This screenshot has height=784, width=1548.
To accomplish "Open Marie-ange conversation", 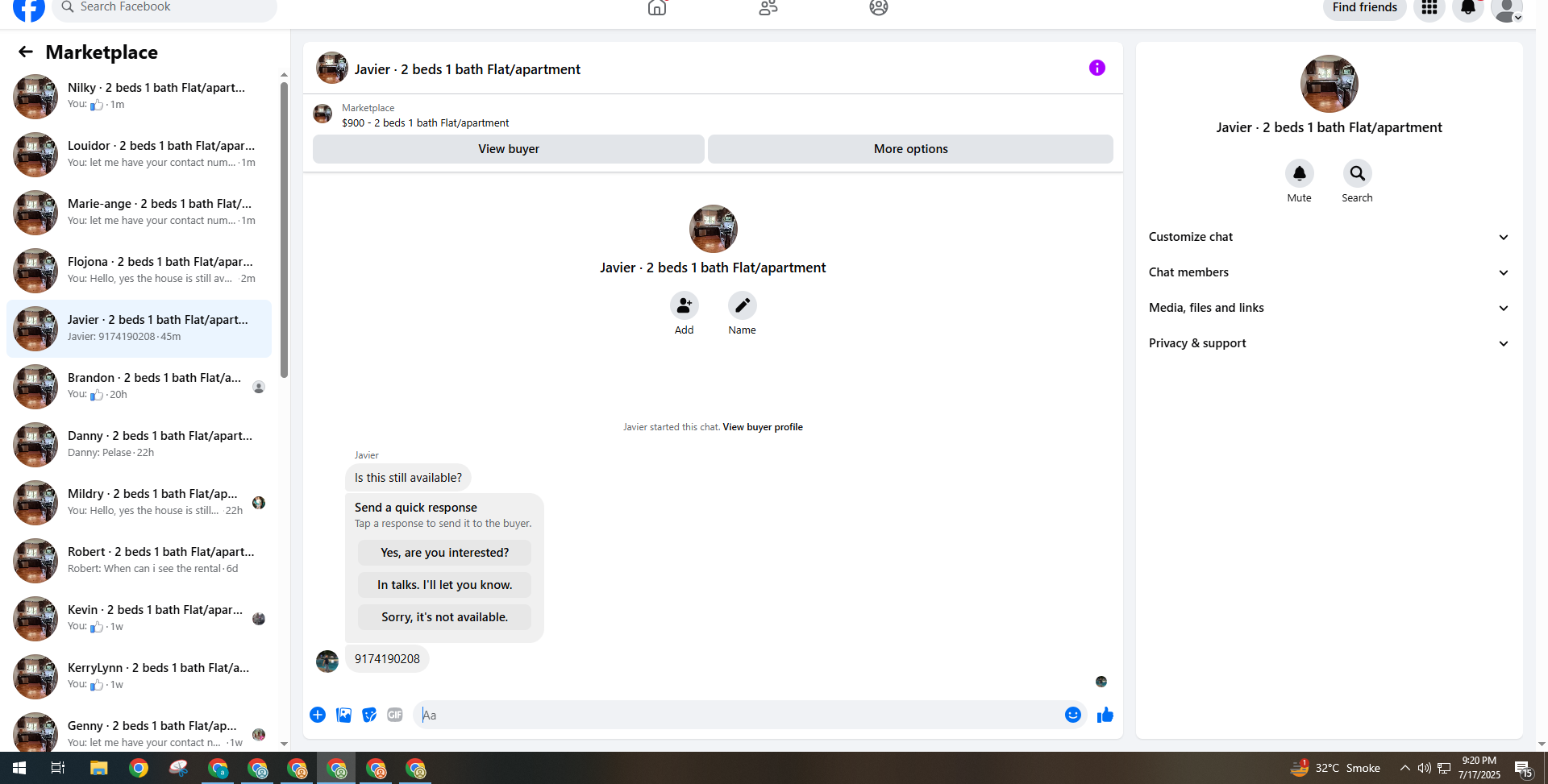I will [x=139, y=212].
